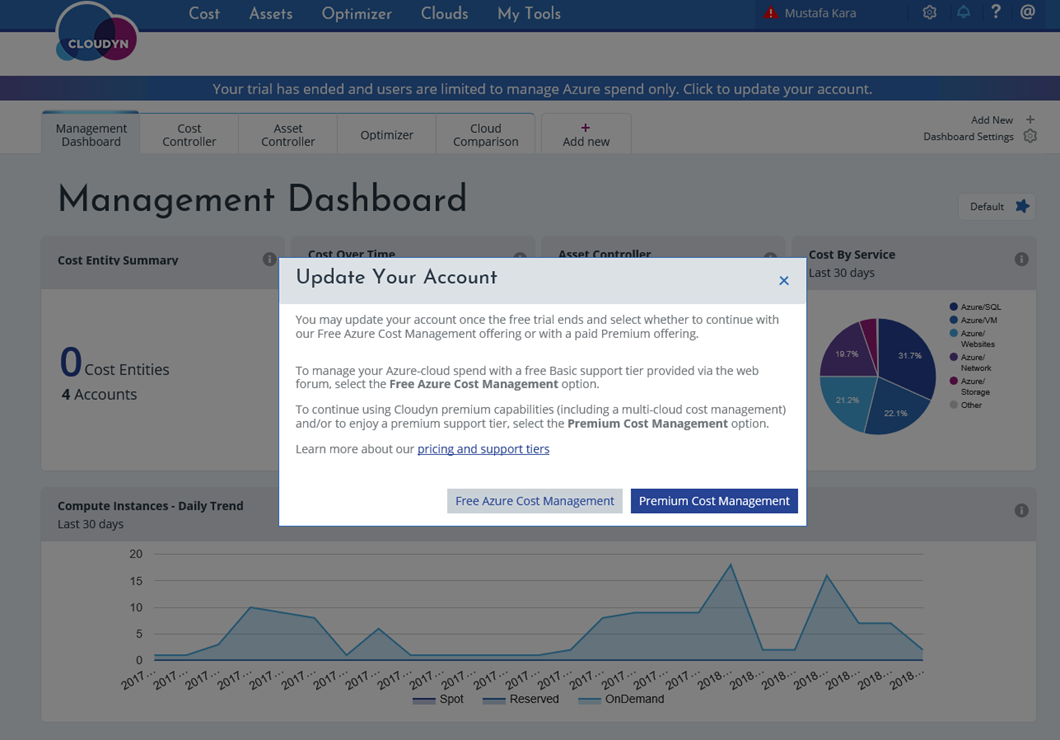
Task: Open Dashboard Settings gear icon
Action: tap(1030, 137)
